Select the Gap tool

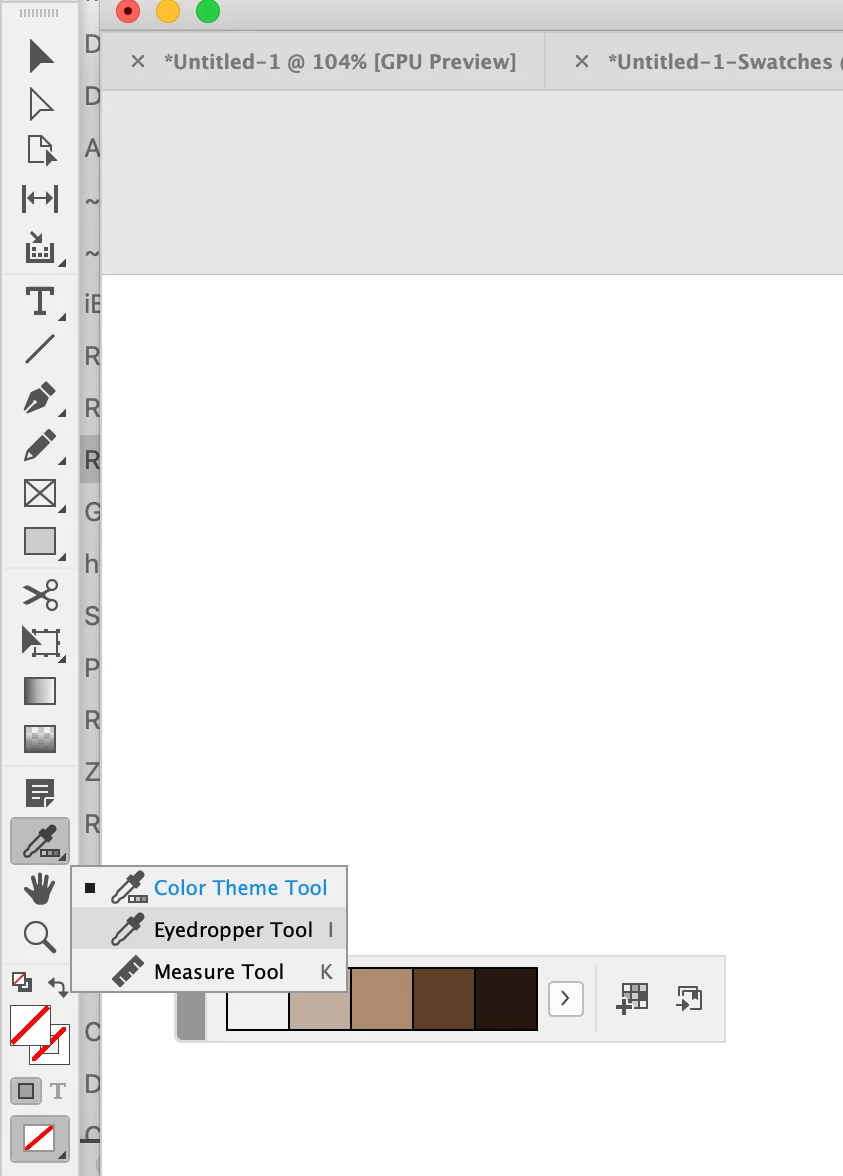pyautogui.click(x=40, y=199)
